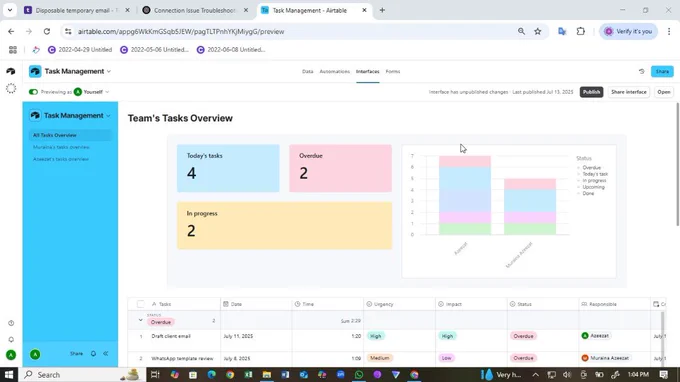Screen dimensions: 680x382
Task: Collapse sidebar with double-chevron icon
Action: coord(106,354)
